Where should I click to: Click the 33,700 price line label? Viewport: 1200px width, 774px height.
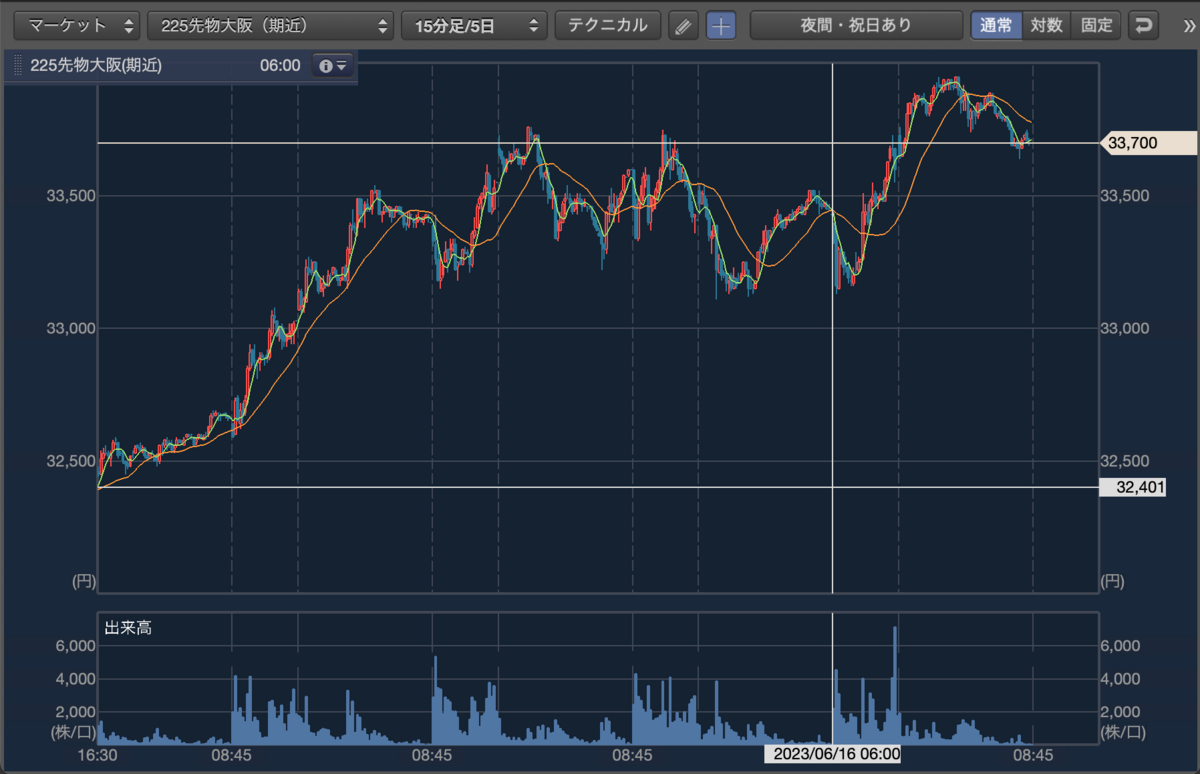click(1147, 143)
